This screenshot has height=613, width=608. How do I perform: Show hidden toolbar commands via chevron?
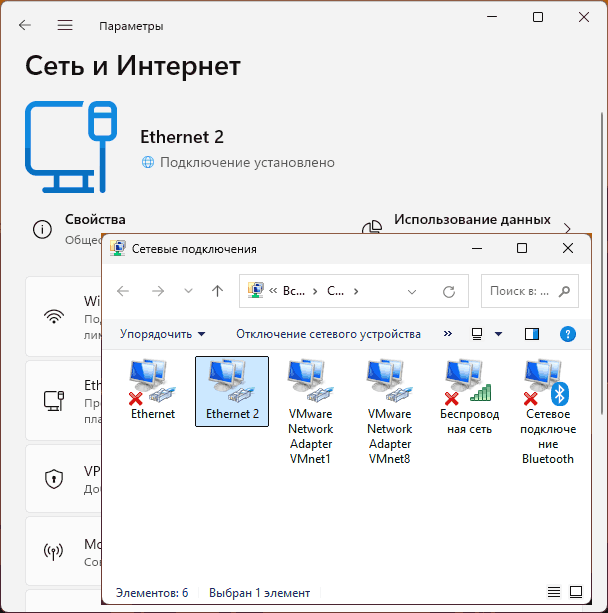[447, 334]
